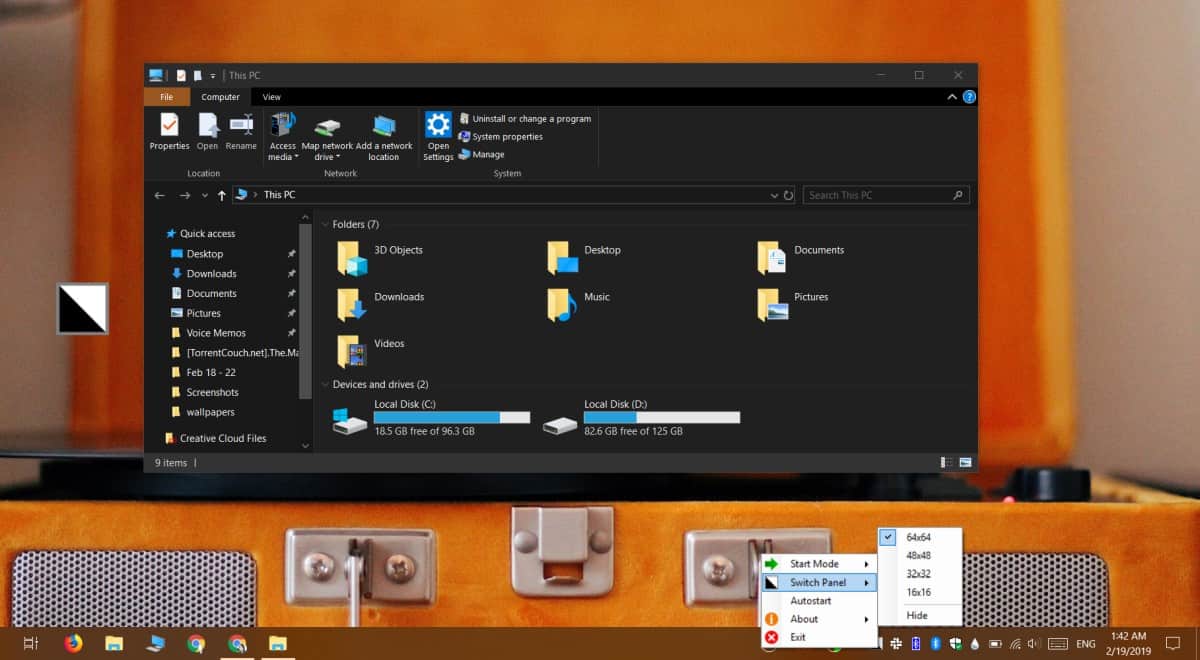
Task: Open Firefox from the taskbar
Action: 74,644
